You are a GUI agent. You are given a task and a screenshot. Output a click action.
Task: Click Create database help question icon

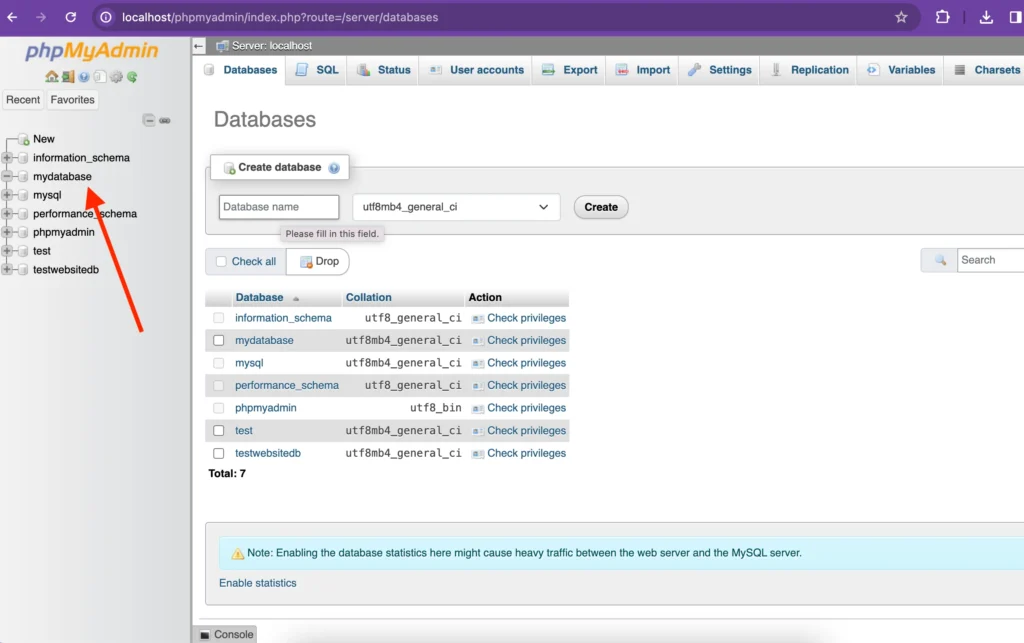click(x=334, y=168)
